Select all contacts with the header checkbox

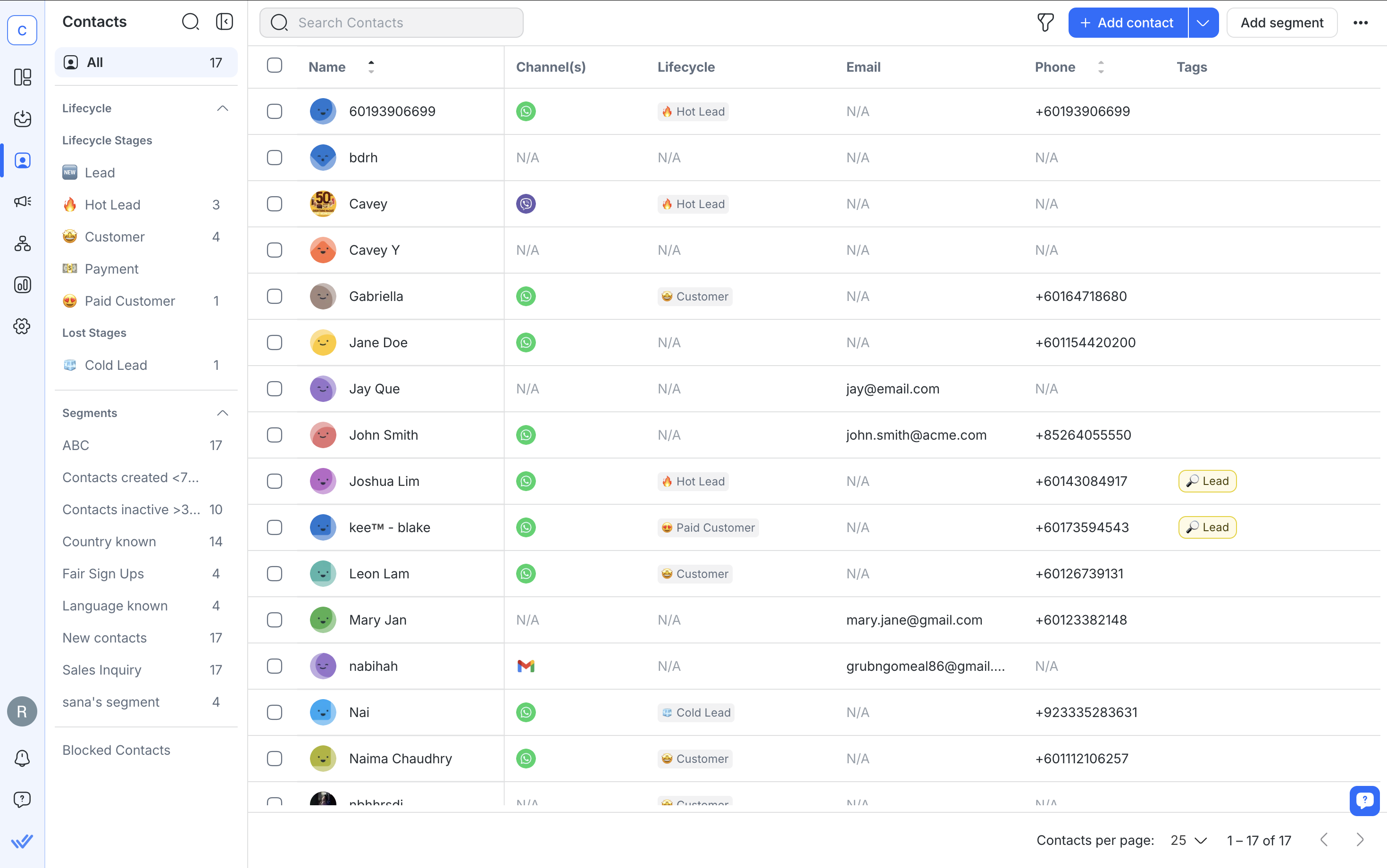click(275, 66)
